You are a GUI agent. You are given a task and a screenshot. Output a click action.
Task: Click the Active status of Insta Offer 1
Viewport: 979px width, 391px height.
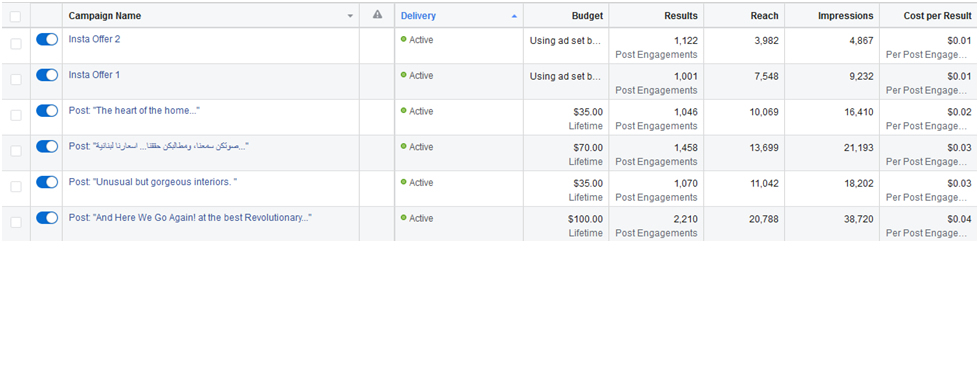pyautogui.click(x=416, y=75)
